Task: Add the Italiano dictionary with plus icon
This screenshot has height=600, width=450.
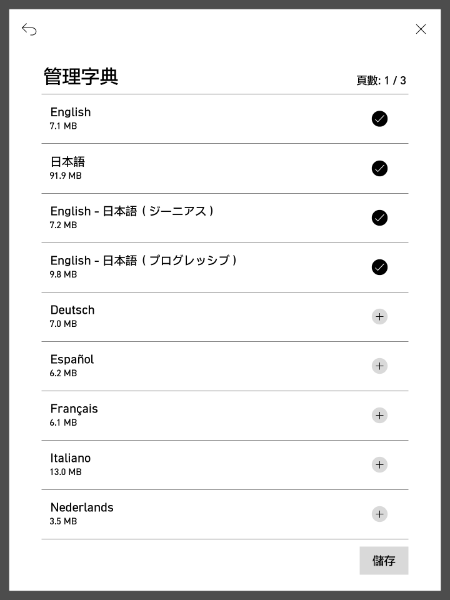Action: 379,465
